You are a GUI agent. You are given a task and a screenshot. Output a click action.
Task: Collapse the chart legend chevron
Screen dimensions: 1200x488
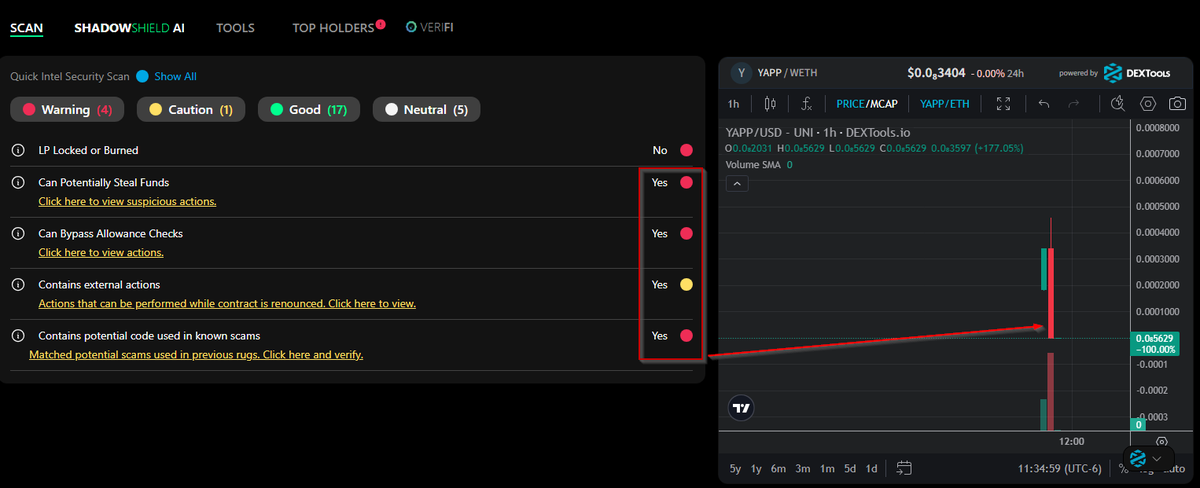(x=735, y=183)
